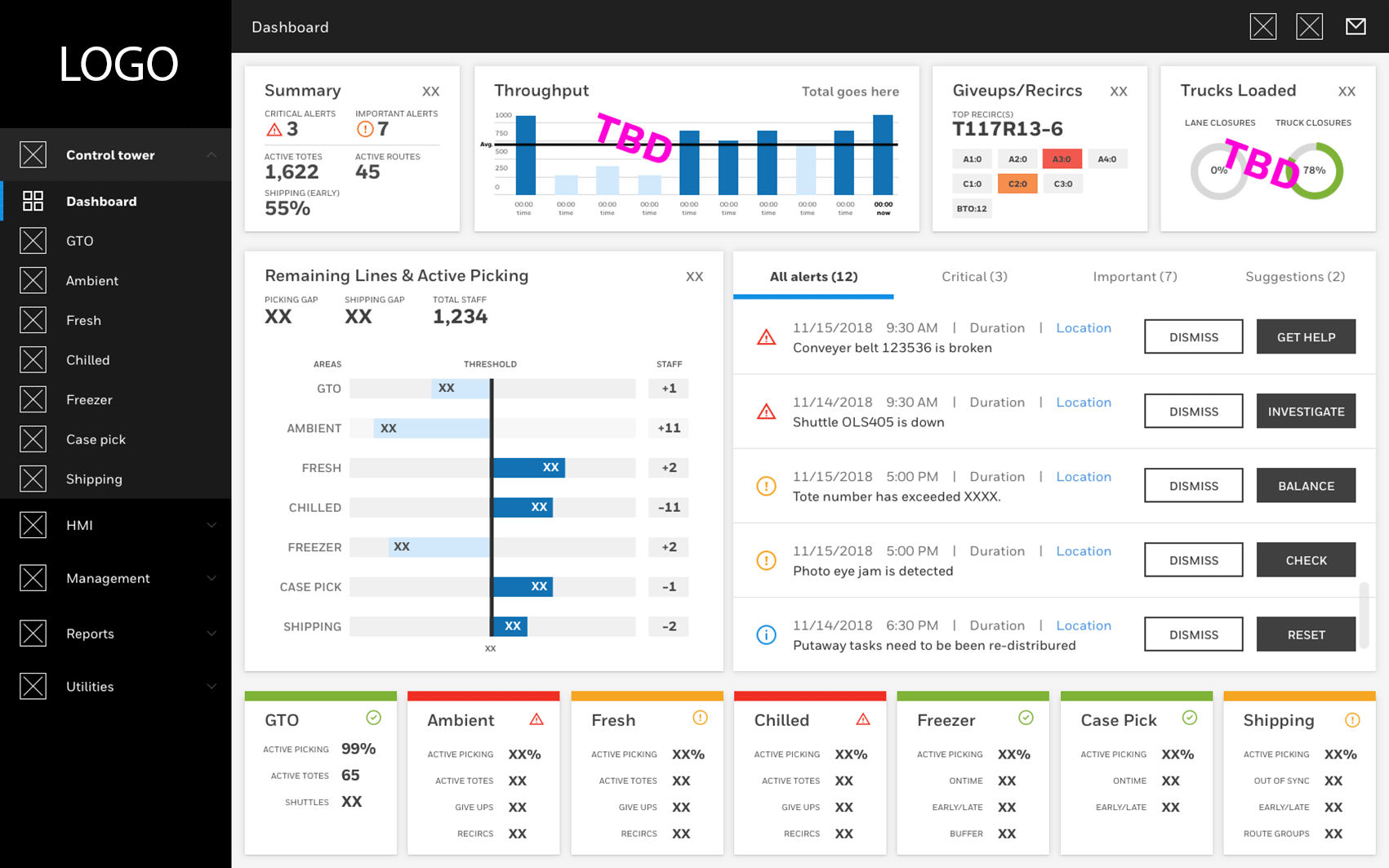
Task: Click green check icon on Freezer card
Action: (1026, 718)
